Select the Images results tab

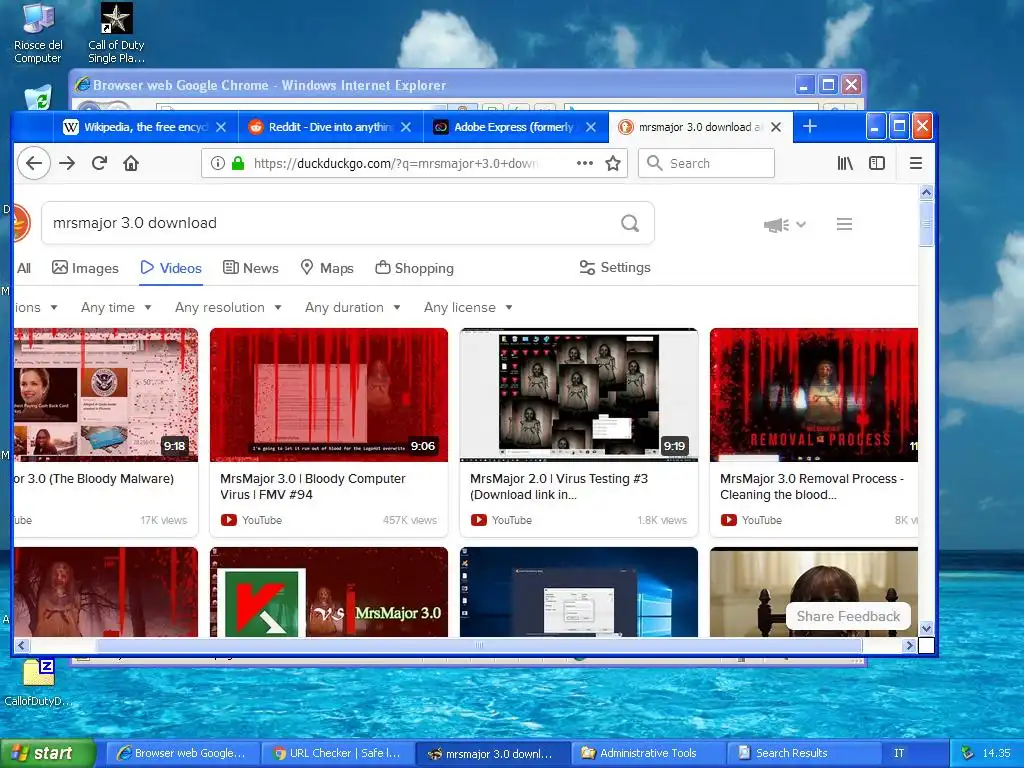pyautogui.click(x=86, y=268)
